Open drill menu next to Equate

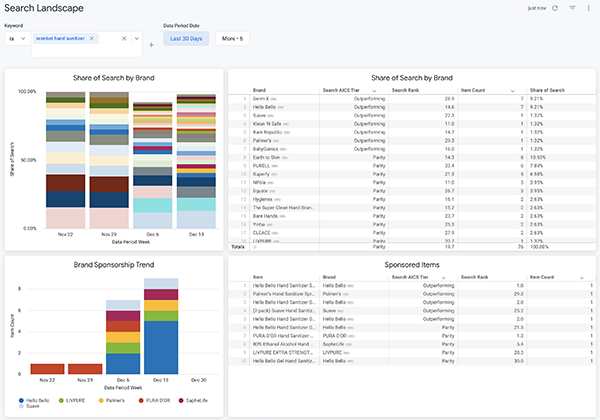pyautogui.click(x=272, y=191)
